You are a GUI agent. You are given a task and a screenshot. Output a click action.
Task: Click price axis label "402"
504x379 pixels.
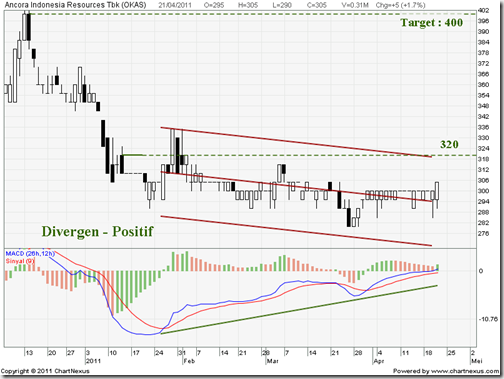(483, 10)
